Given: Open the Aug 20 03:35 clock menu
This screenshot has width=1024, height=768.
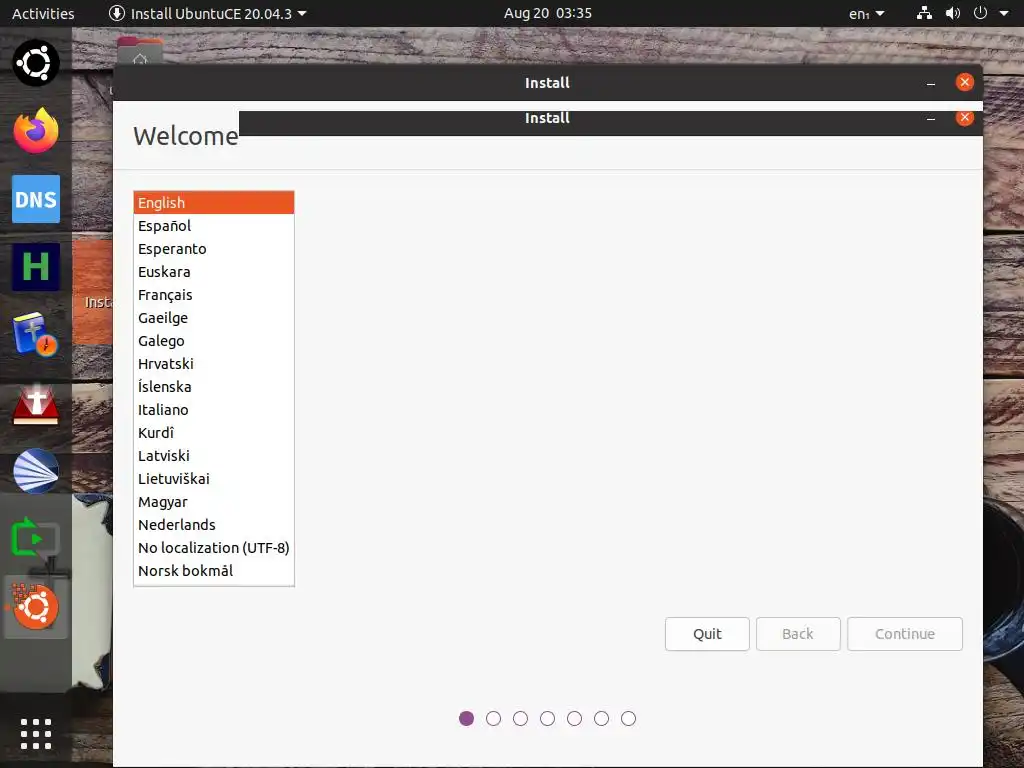Looking at the screenshot, I should pos(548,13).
